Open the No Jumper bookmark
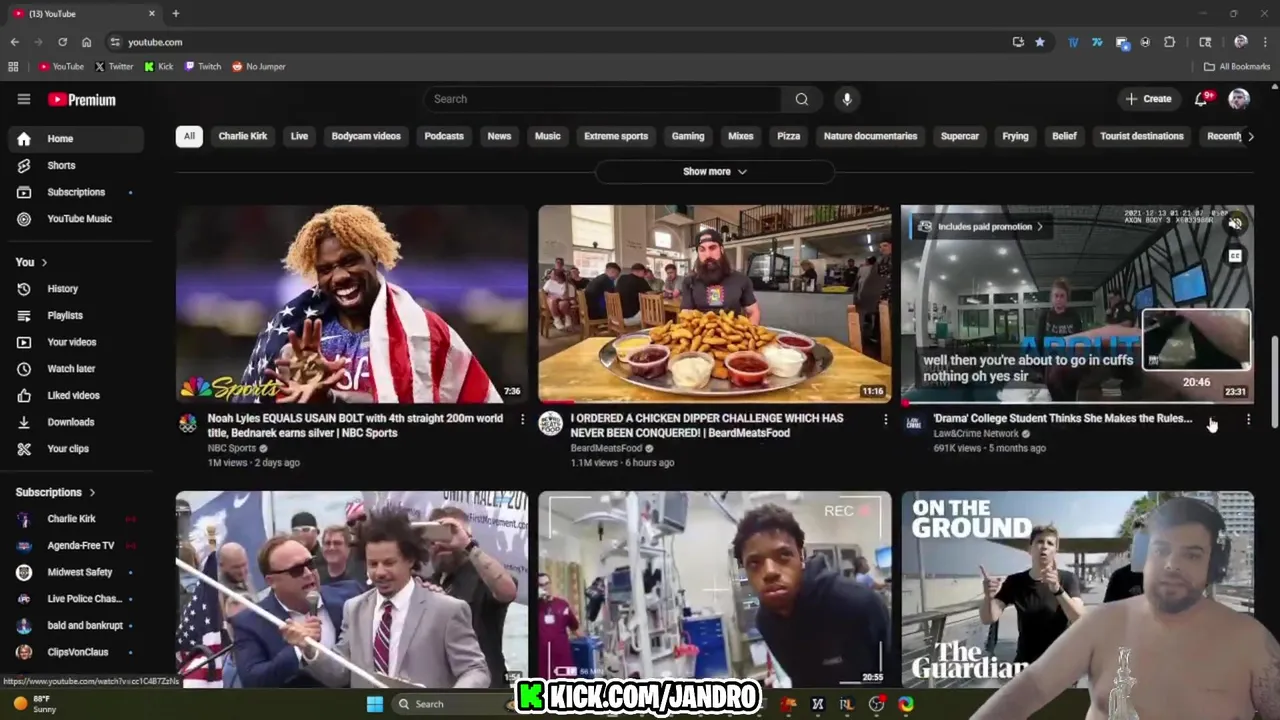1280x720 pixels. pyautogui.click(x=259, y=66)
